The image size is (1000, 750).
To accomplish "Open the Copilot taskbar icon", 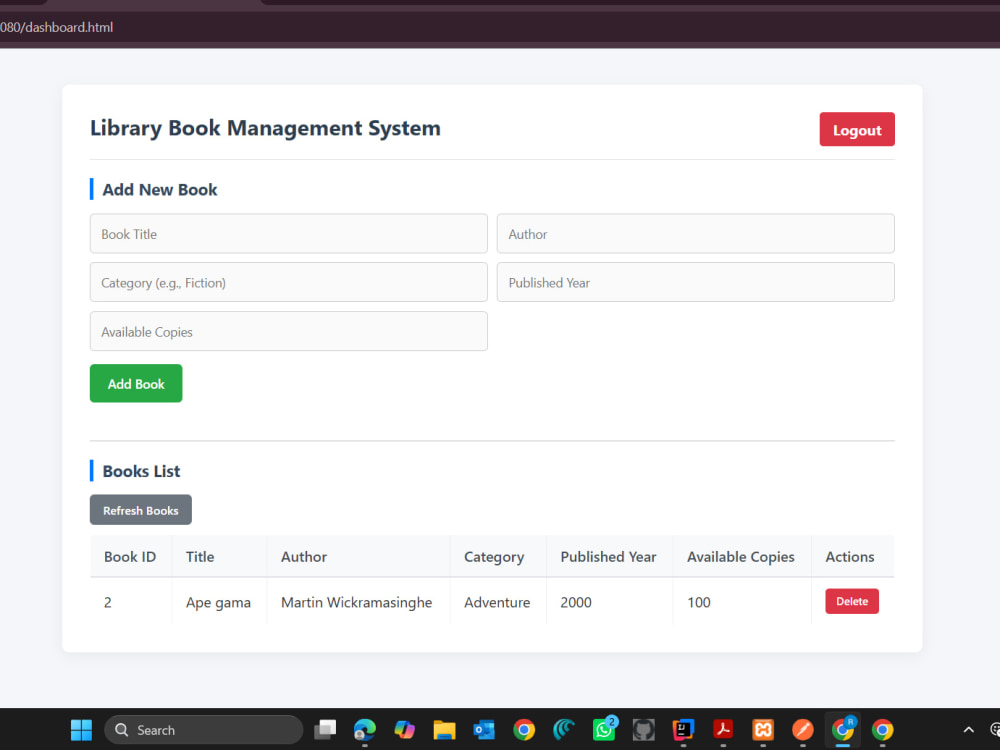I will [404, 729].
